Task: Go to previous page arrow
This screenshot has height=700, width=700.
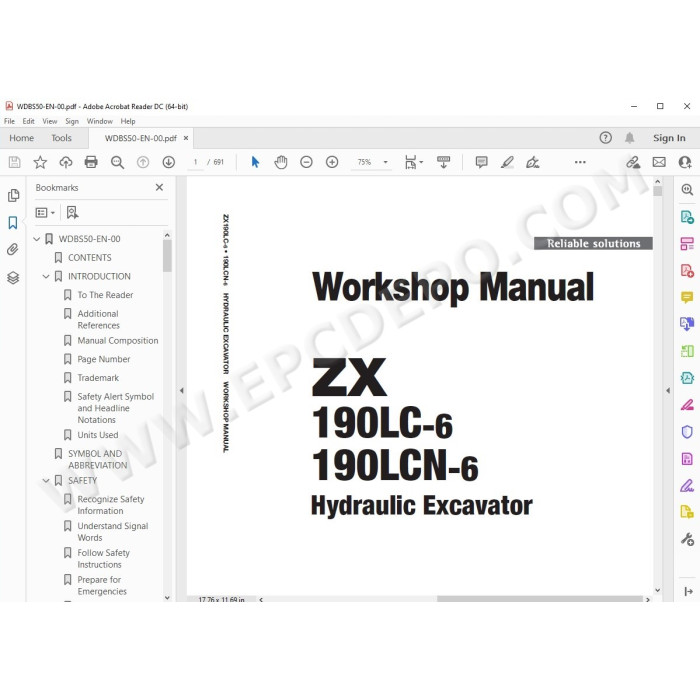Action: (143, 162)
